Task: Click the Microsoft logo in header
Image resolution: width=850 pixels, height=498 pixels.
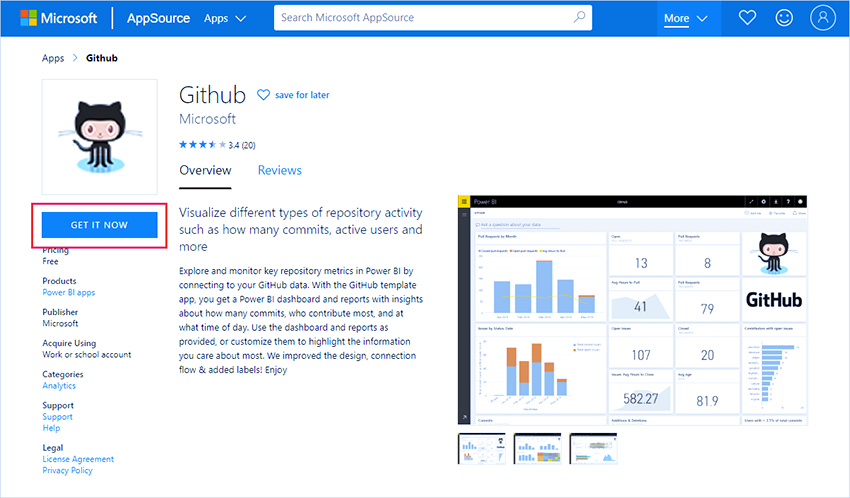Action: point(59,18)
